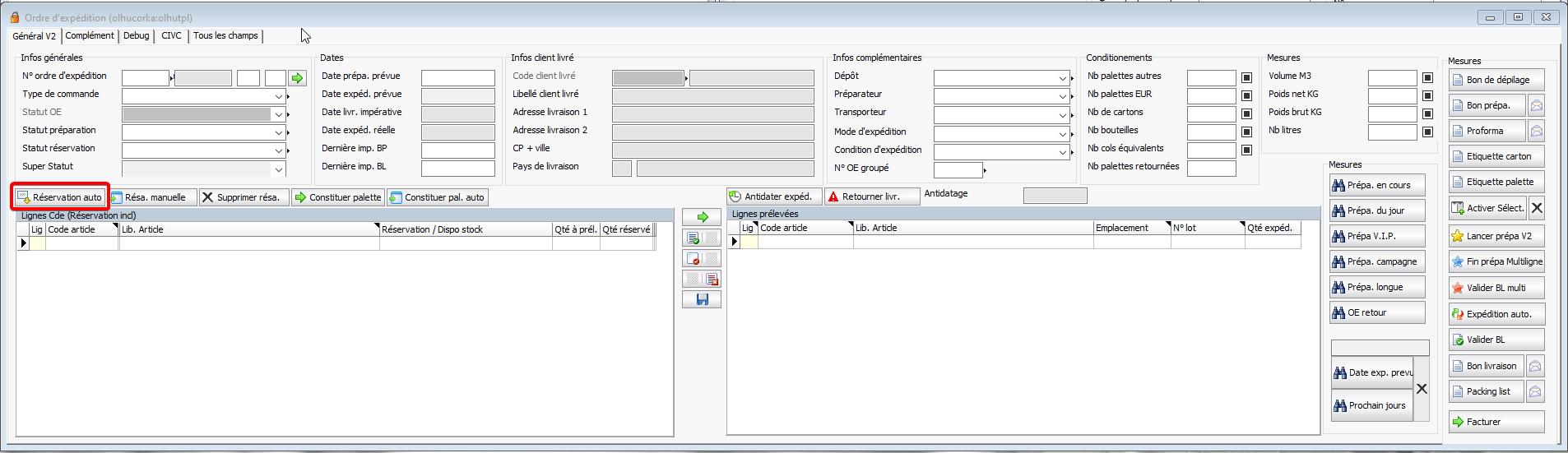The width and height of the screenshot is (1568, 453).
Task: Click the green arrow next to N° ordre d'expédition
Action: (297, 78)
